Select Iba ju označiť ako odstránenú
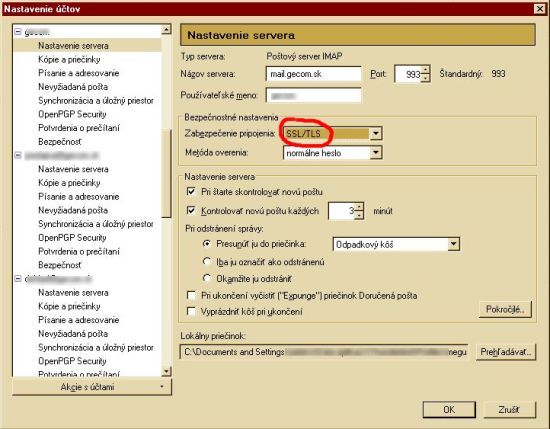 207,261
